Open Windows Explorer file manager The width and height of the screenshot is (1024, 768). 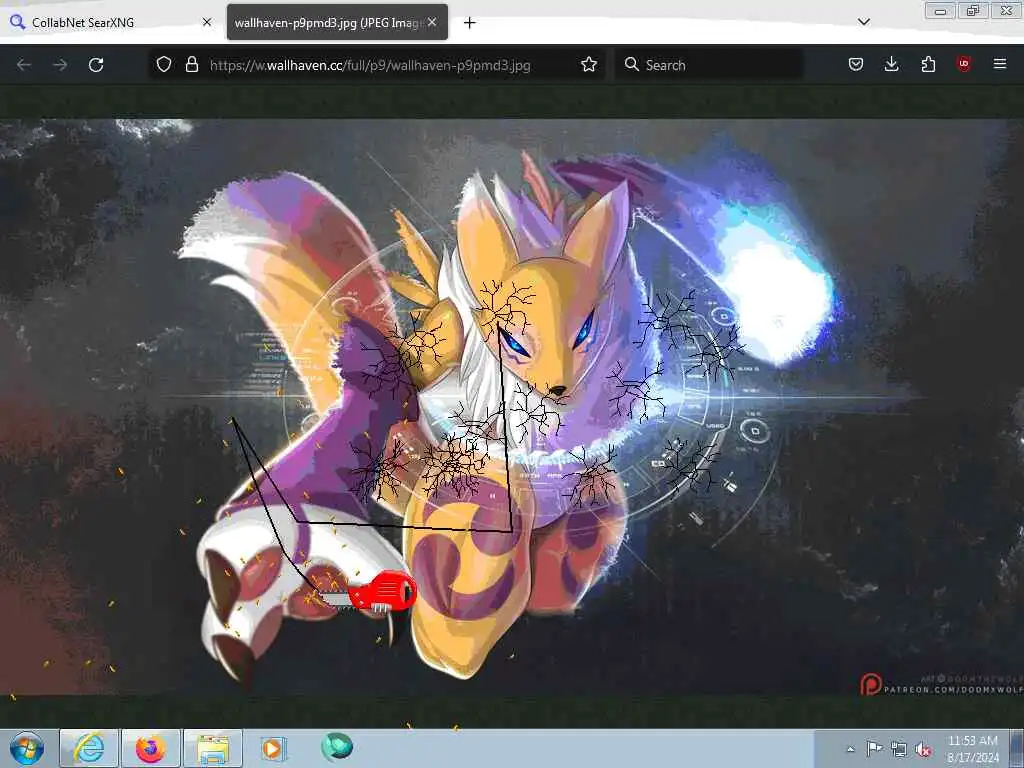213,748
